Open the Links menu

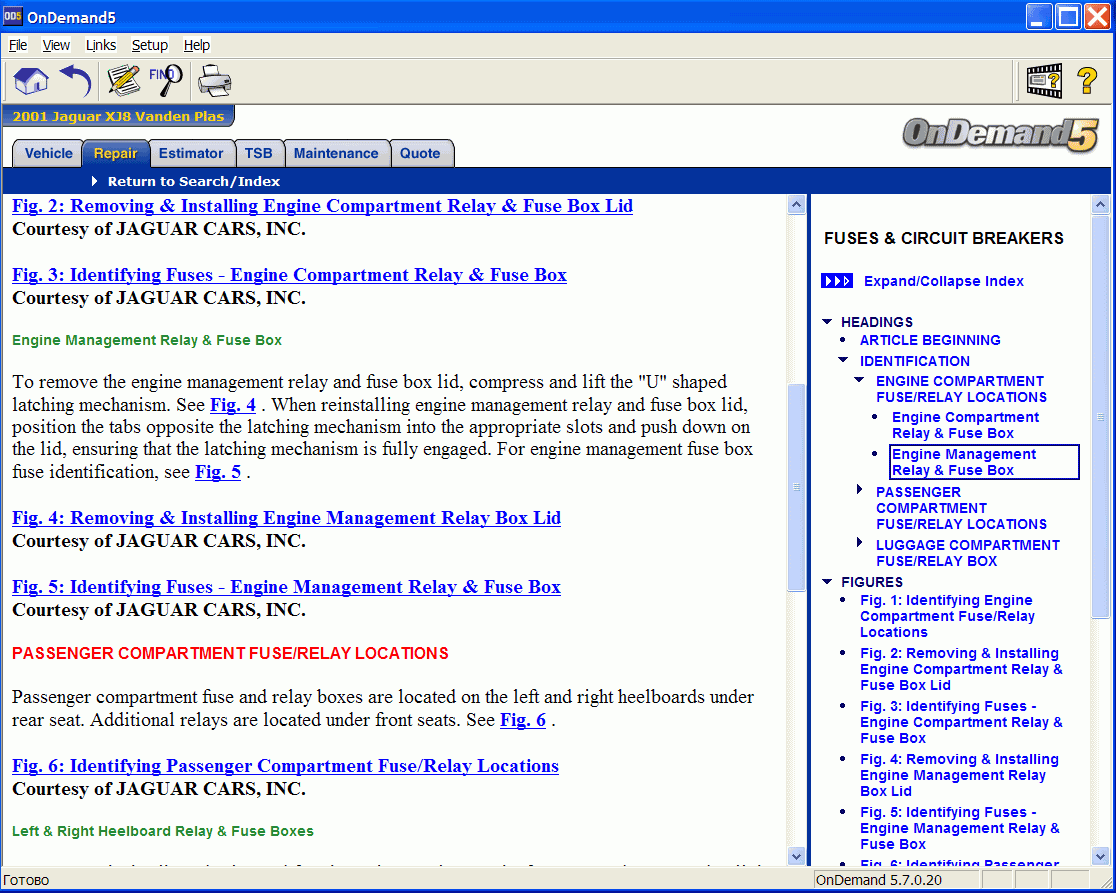101,46
